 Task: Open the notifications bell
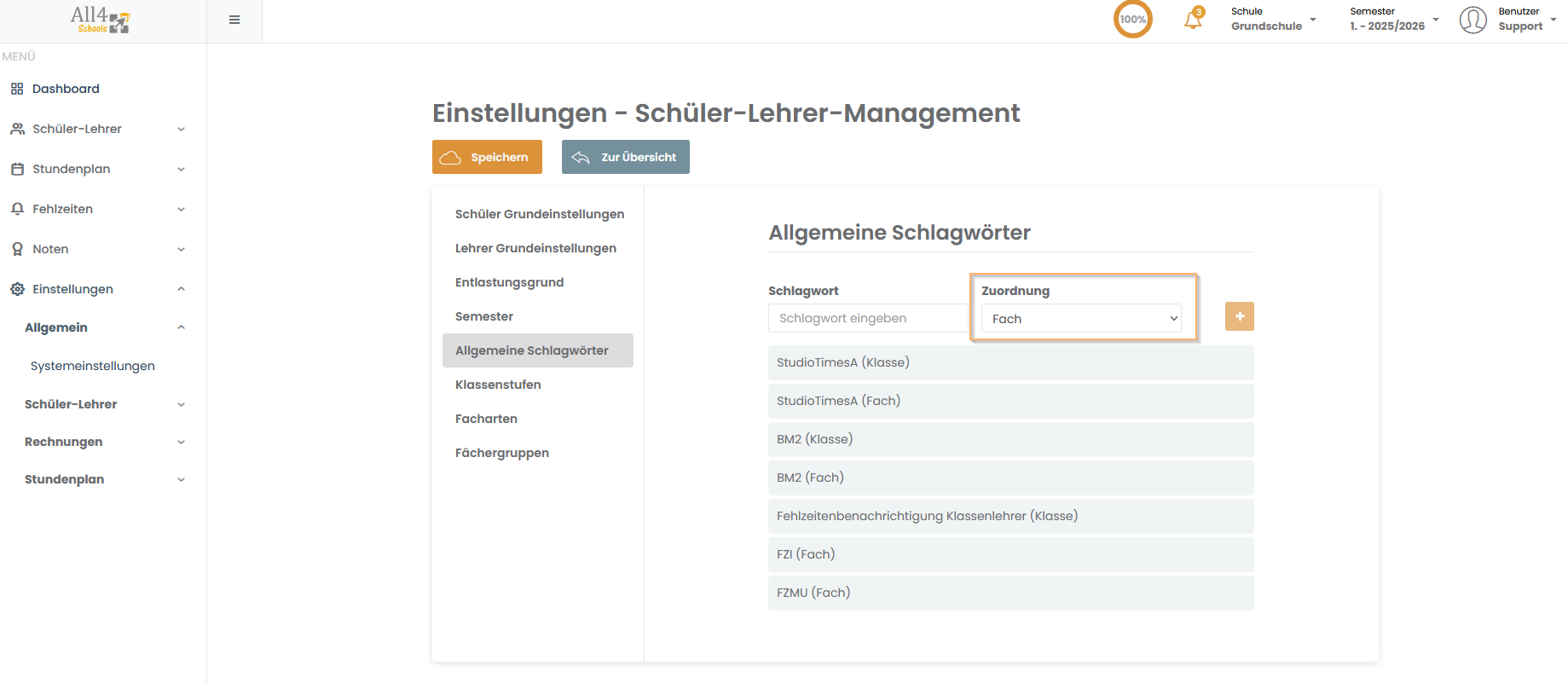click(x=1194, y=19)
